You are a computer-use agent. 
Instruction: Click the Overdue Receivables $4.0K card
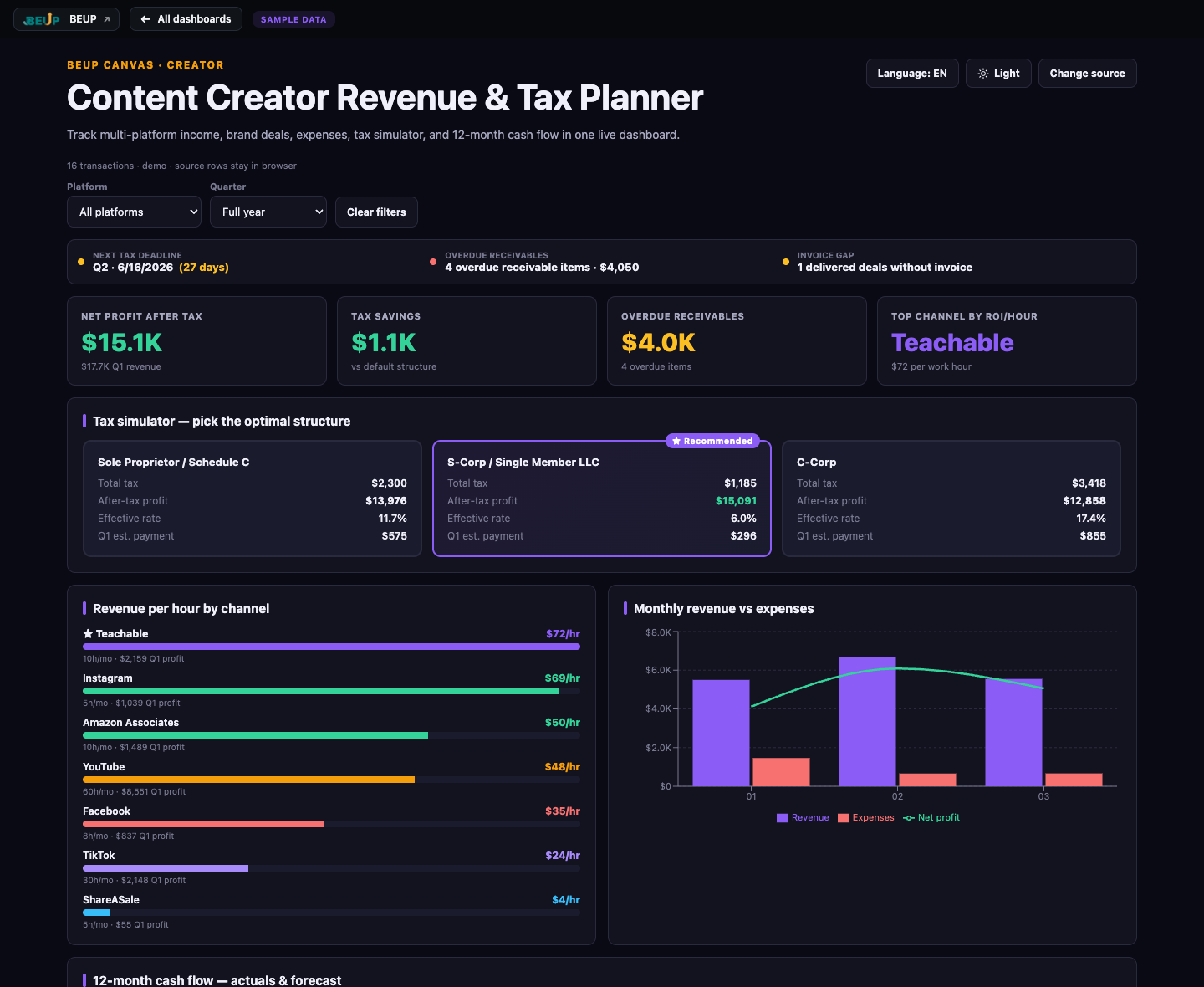click(737, 341)
